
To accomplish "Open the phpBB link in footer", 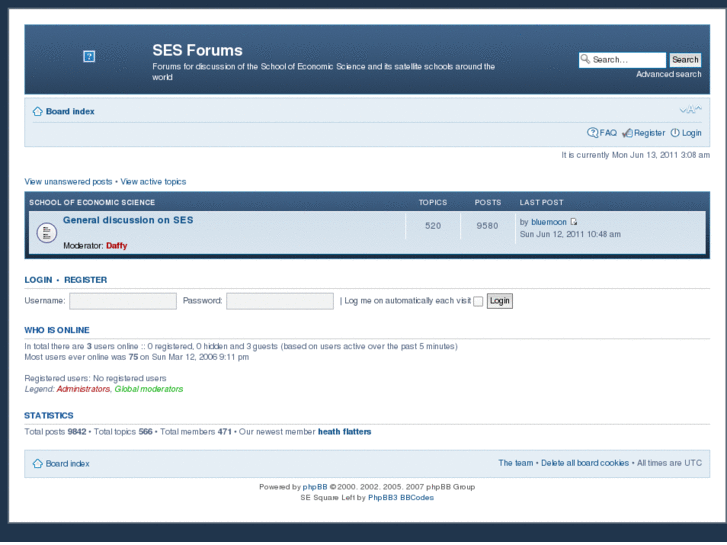I will 315,487.
